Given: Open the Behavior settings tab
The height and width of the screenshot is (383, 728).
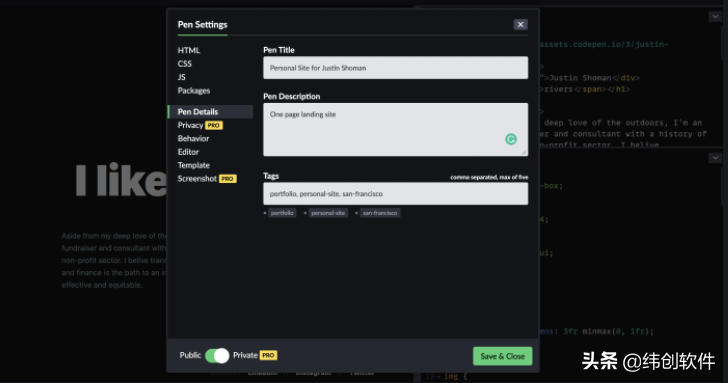Looking at the screenshot, I should (193, 138).
